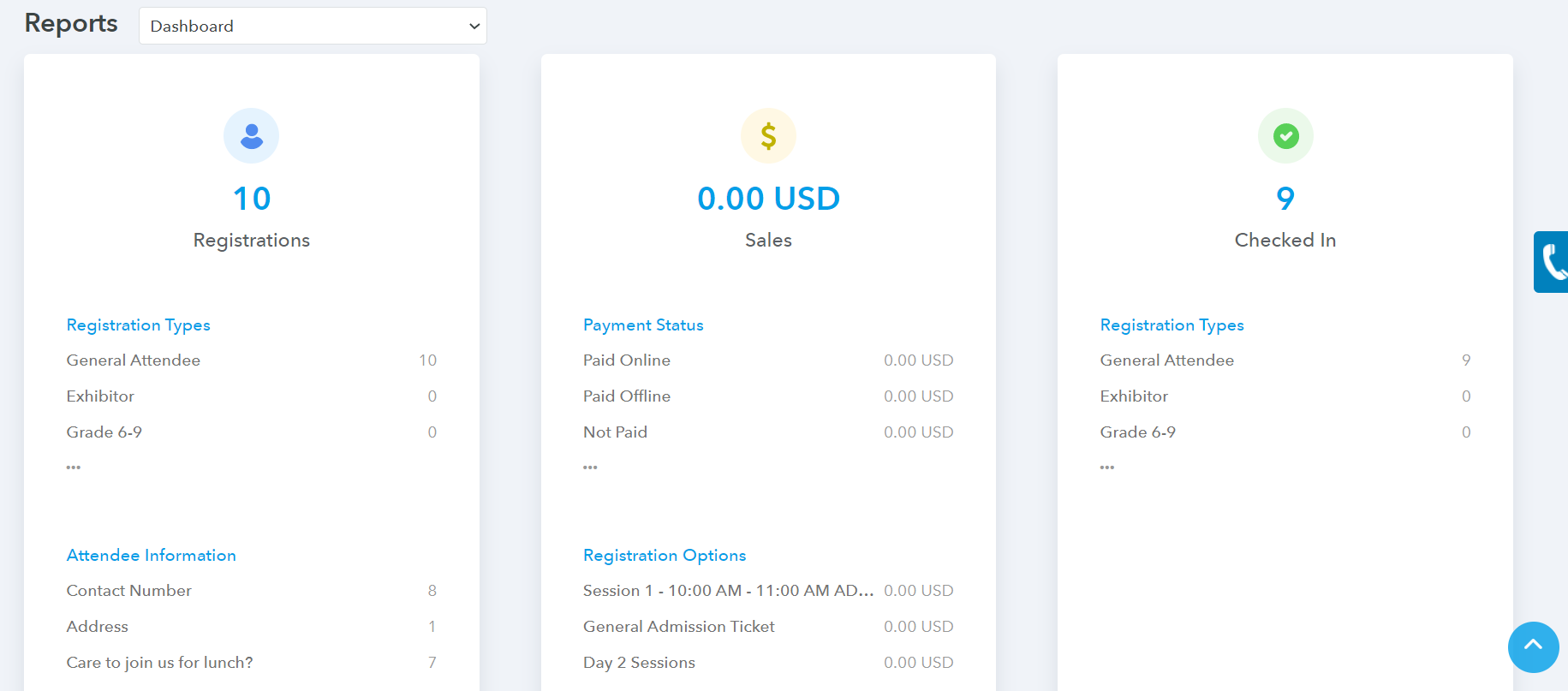The image size is (1568, 691).
Task: Click the Checked In card label
Action: coord(1285,241)
